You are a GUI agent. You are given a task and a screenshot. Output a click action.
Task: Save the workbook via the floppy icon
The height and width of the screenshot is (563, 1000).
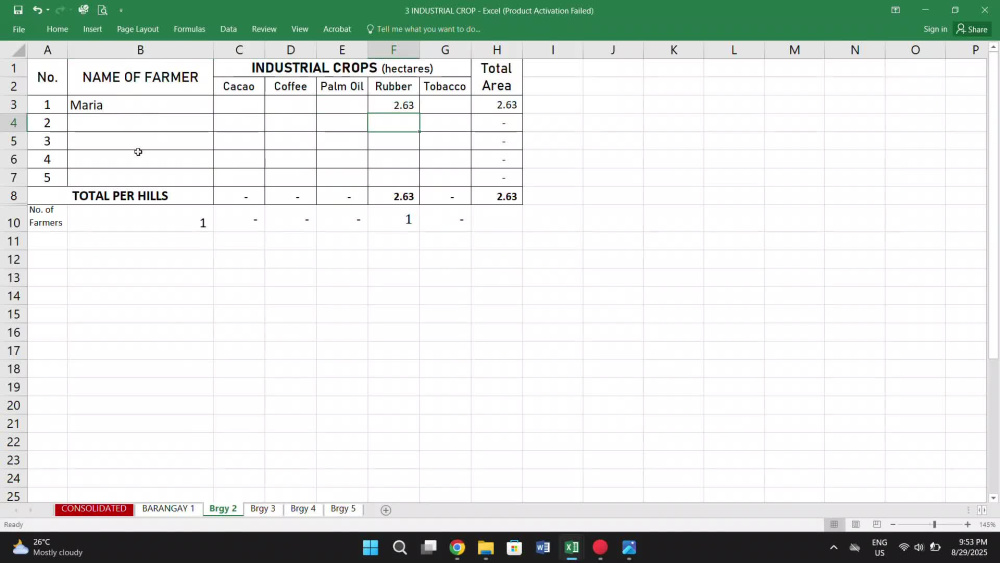pyautogui.click(x=18, y=10)
